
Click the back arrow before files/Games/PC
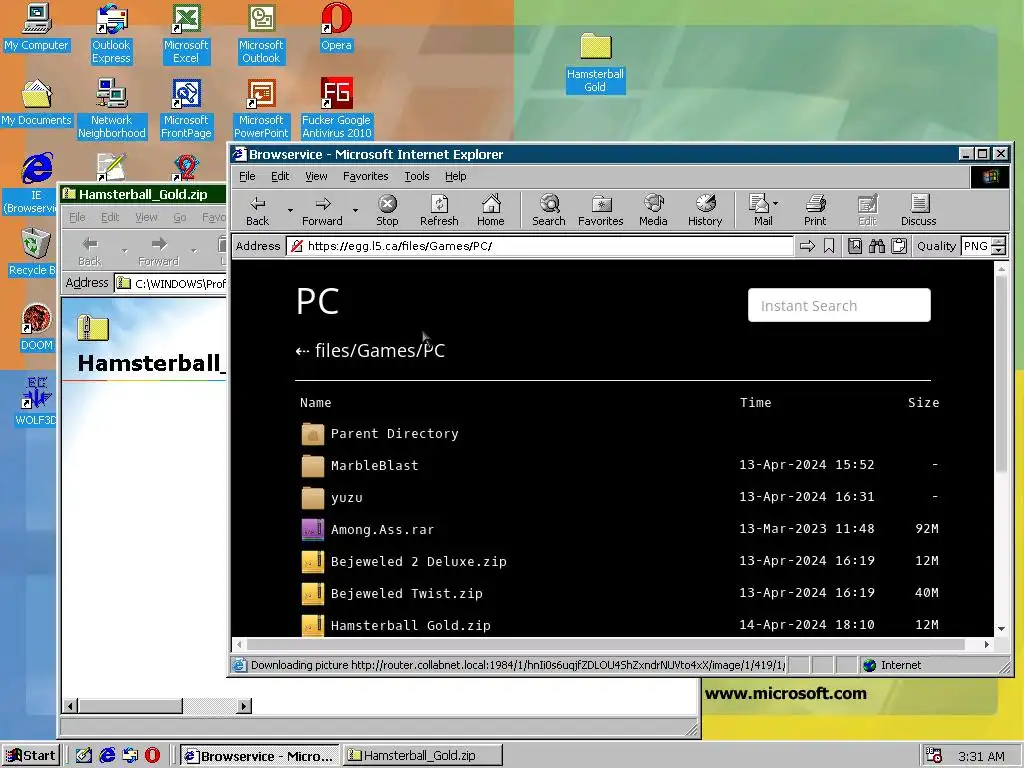coord(302,351)
